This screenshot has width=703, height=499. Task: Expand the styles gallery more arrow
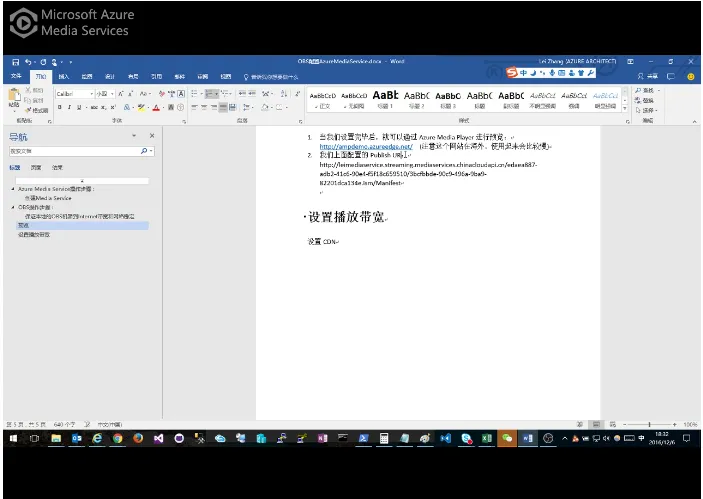tap(625, 108)
